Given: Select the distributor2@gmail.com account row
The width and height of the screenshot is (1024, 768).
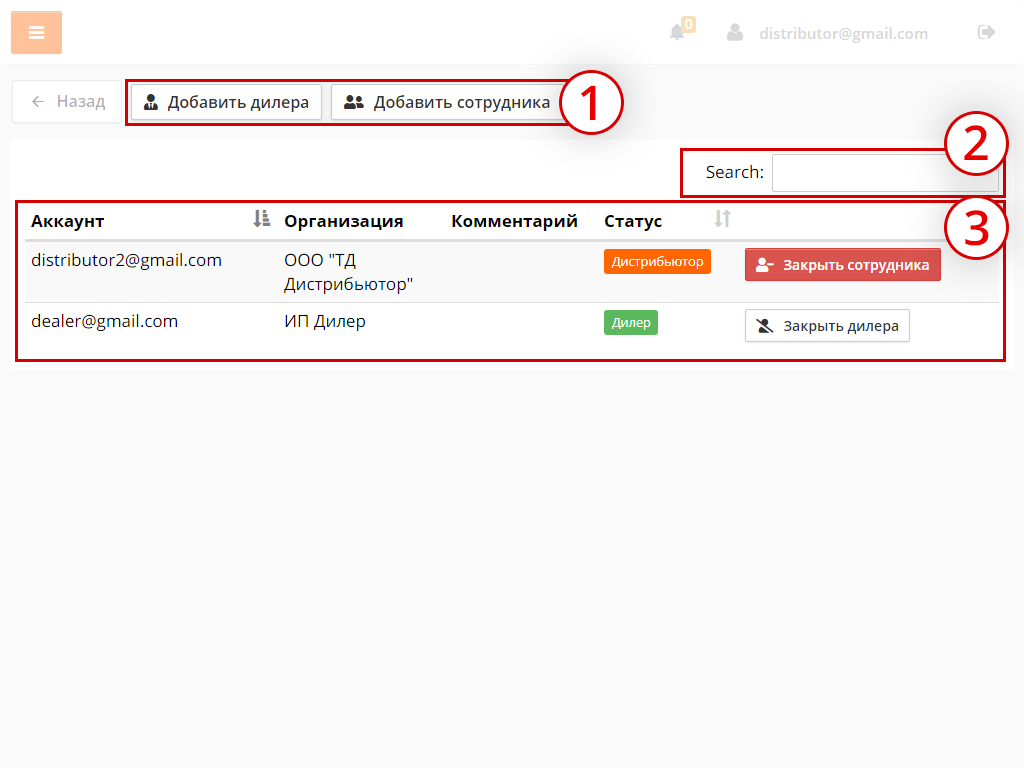Looking at the screenshot, I should point(126,260).
